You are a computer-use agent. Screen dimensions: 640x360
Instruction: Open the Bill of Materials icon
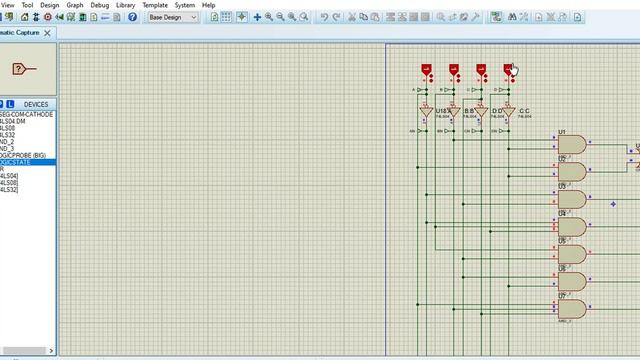pyautogui.click(x=94, y=17)
